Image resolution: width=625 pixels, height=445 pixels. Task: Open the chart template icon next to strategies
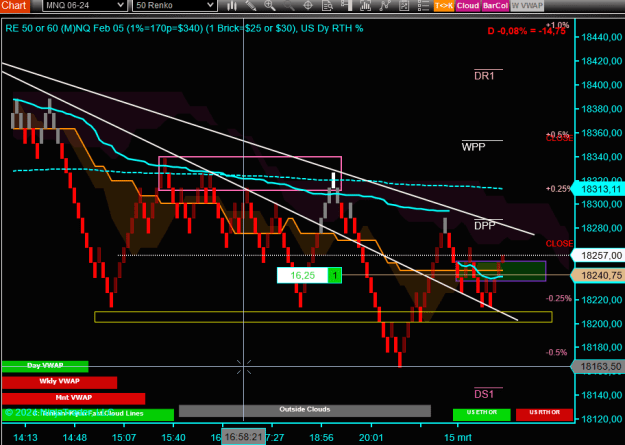(x=404, y=6)
